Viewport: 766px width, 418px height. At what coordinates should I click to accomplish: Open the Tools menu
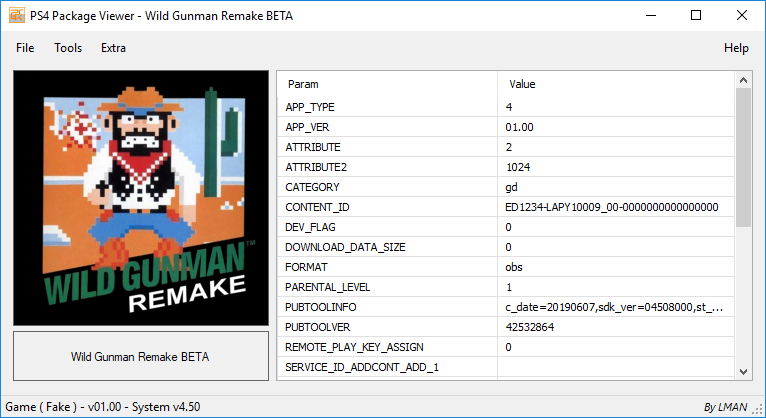click(68, 48)
